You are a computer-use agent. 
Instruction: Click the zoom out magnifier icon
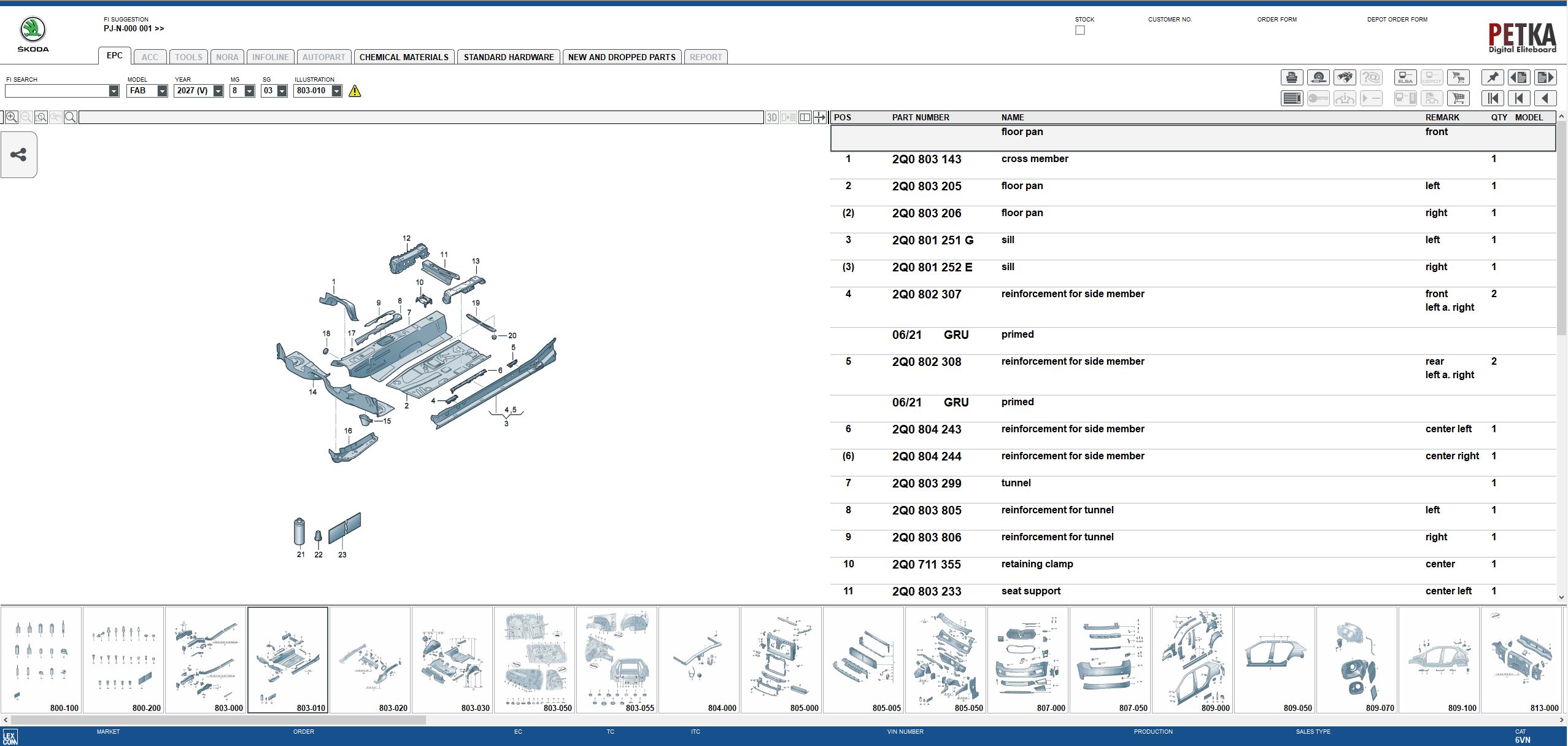pyautogui.click(x=26, y=117)
